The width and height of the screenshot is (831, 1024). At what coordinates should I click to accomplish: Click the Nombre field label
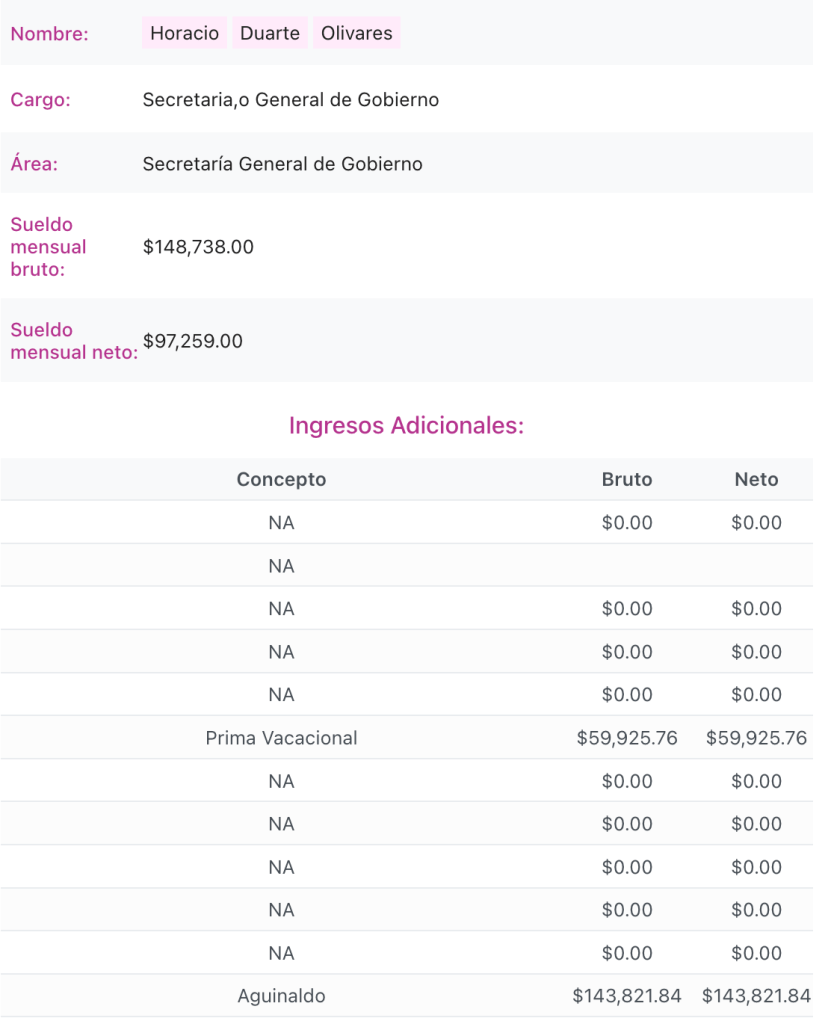49,34
